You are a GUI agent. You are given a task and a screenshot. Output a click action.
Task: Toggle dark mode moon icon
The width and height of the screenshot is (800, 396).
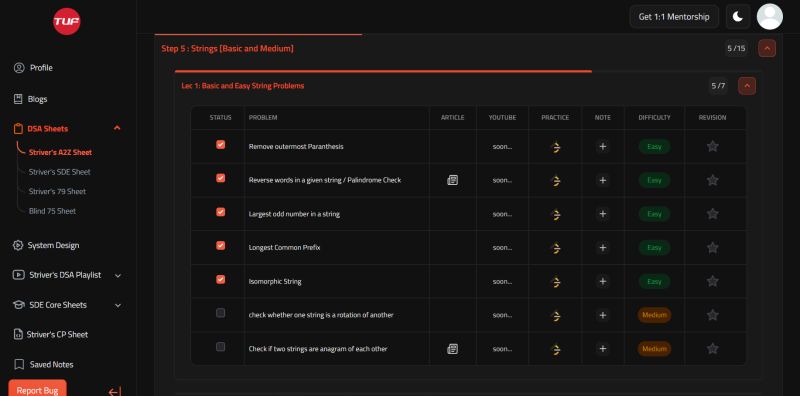738,17
